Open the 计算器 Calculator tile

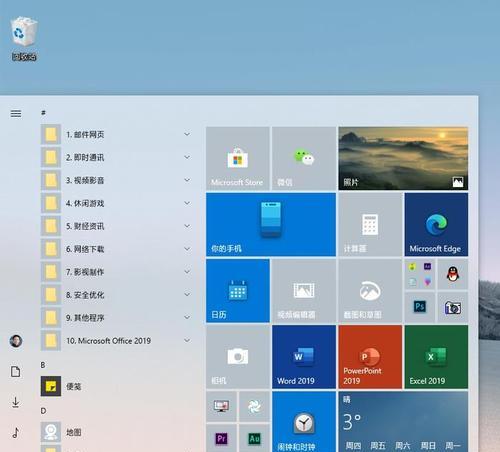click(370, 224)
